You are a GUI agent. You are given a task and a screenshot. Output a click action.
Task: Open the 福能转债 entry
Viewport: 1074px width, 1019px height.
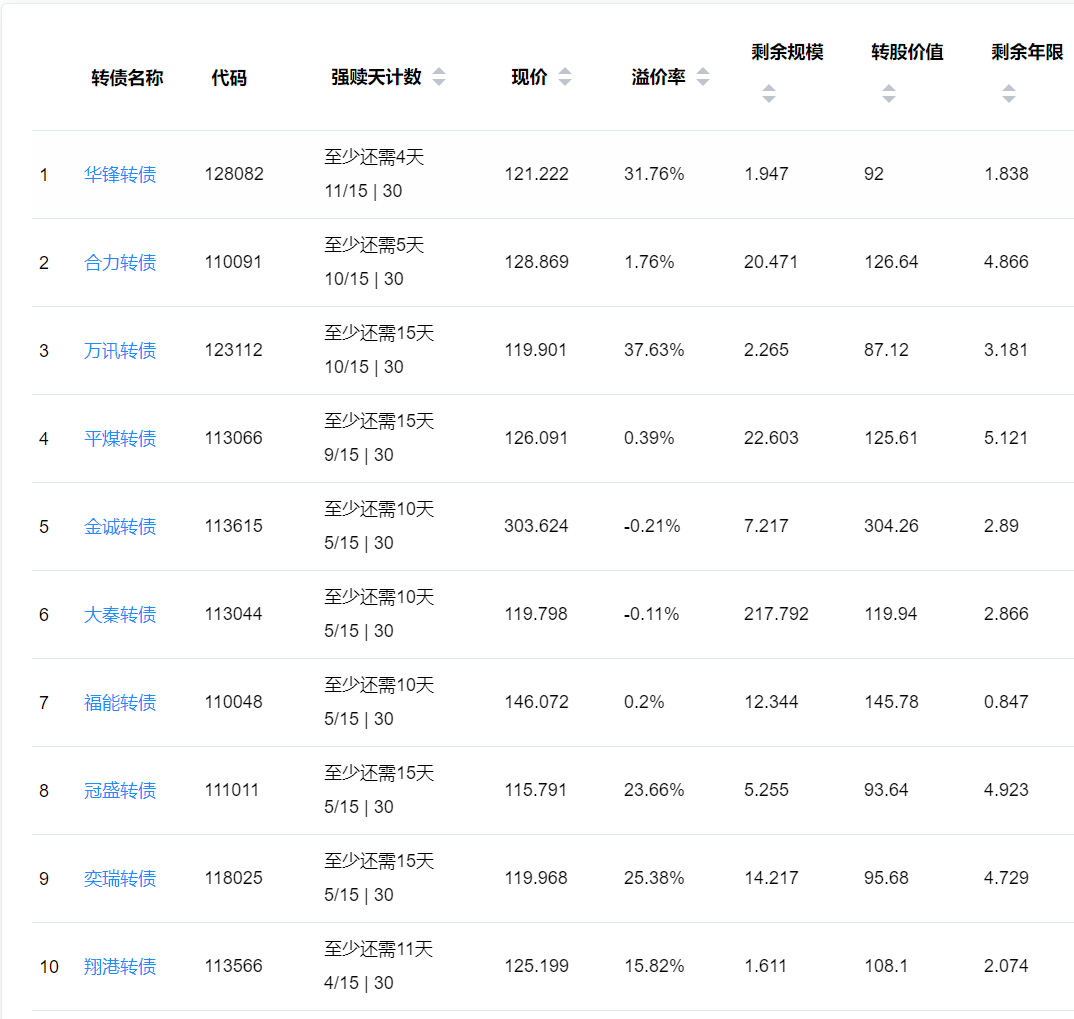[120, 703]
